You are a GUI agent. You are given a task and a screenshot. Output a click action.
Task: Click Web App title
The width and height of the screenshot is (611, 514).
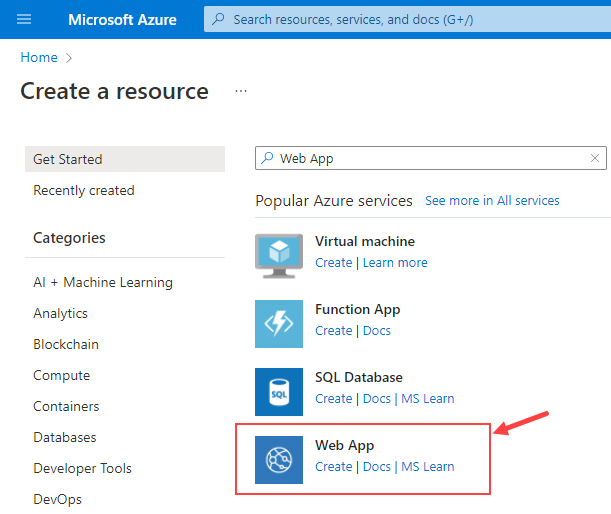pos(344,445)
